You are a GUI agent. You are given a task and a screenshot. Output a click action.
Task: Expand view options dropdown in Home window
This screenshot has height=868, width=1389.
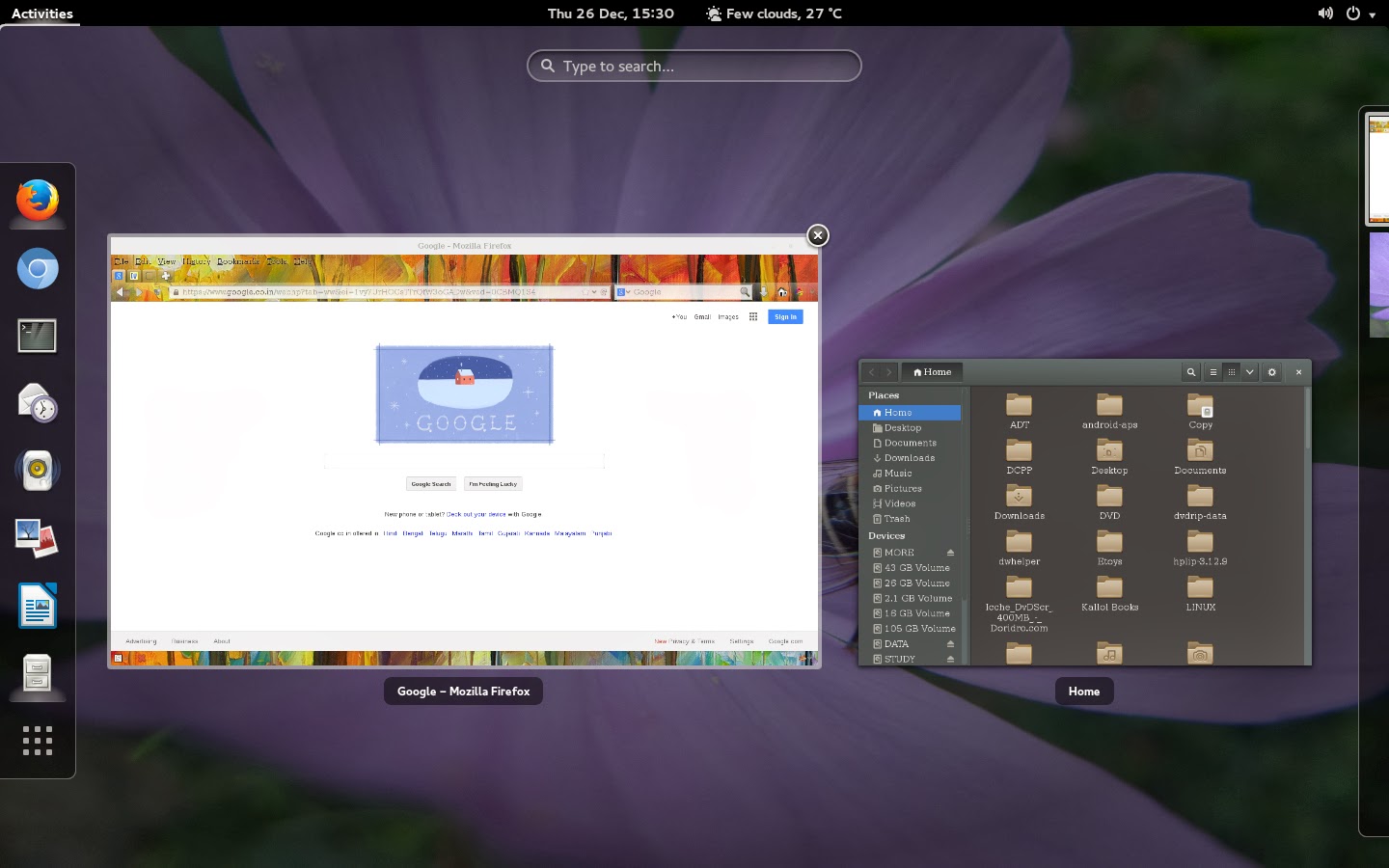[1250, 372]
